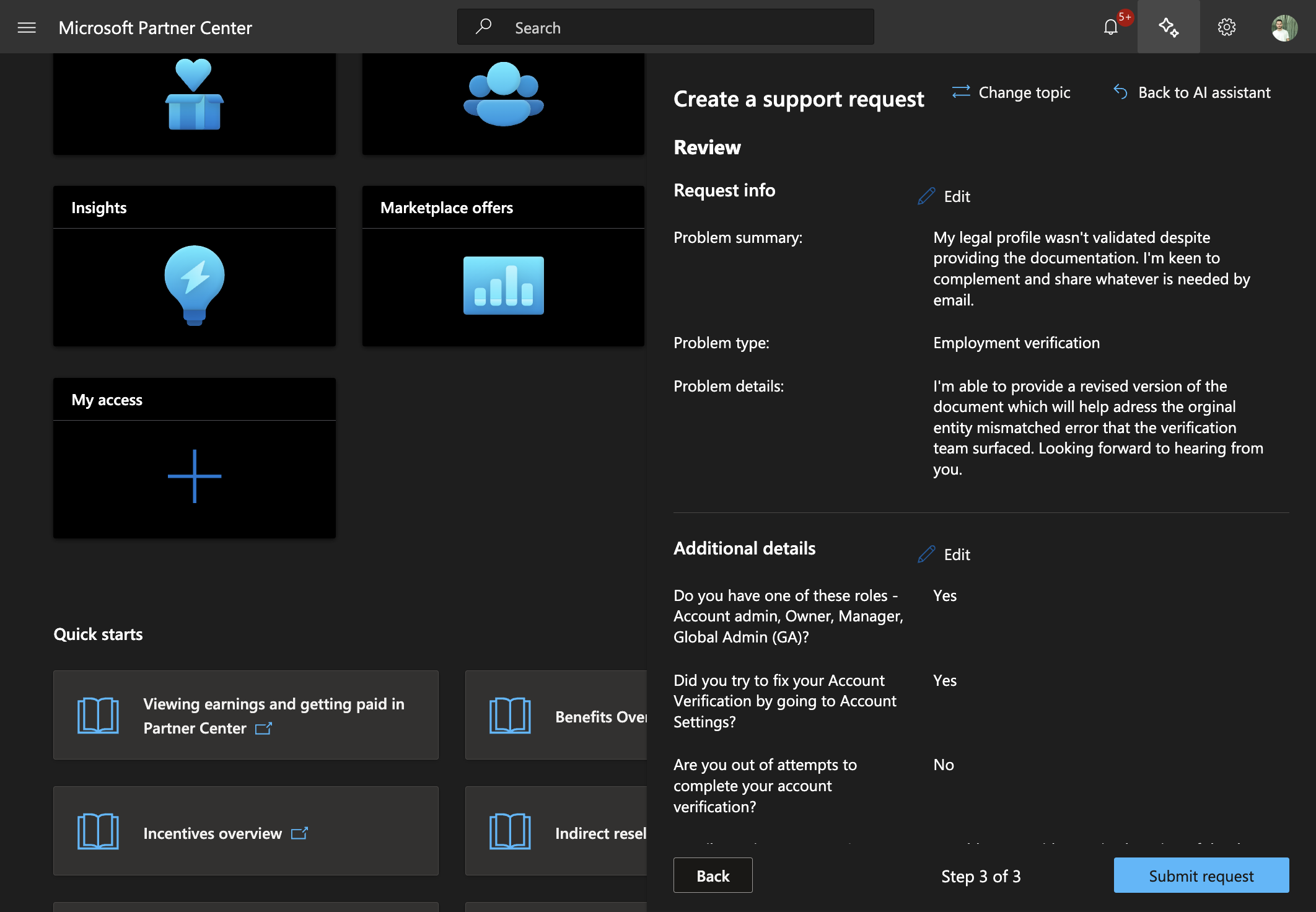The width and height of the screenshot is (1316, 912).
Task: Click Change topic
Action: 1011,92
